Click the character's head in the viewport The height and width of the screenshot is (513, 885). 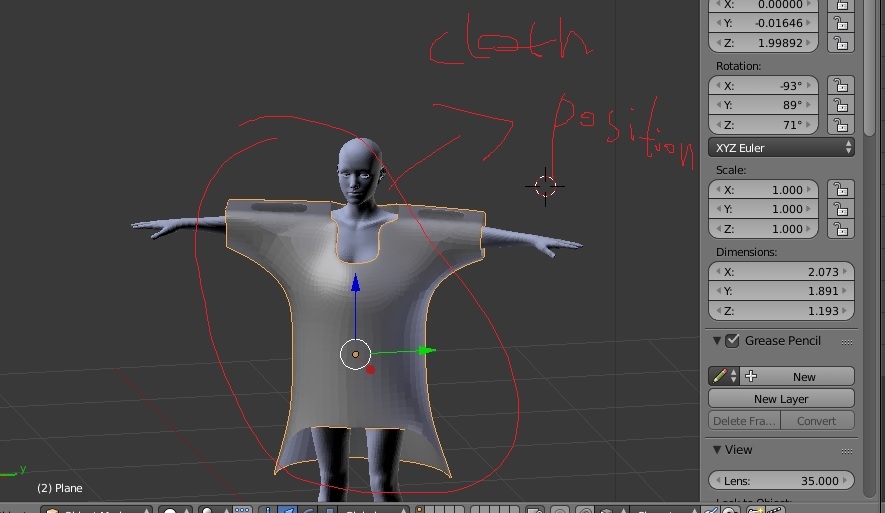pos(359,169)
